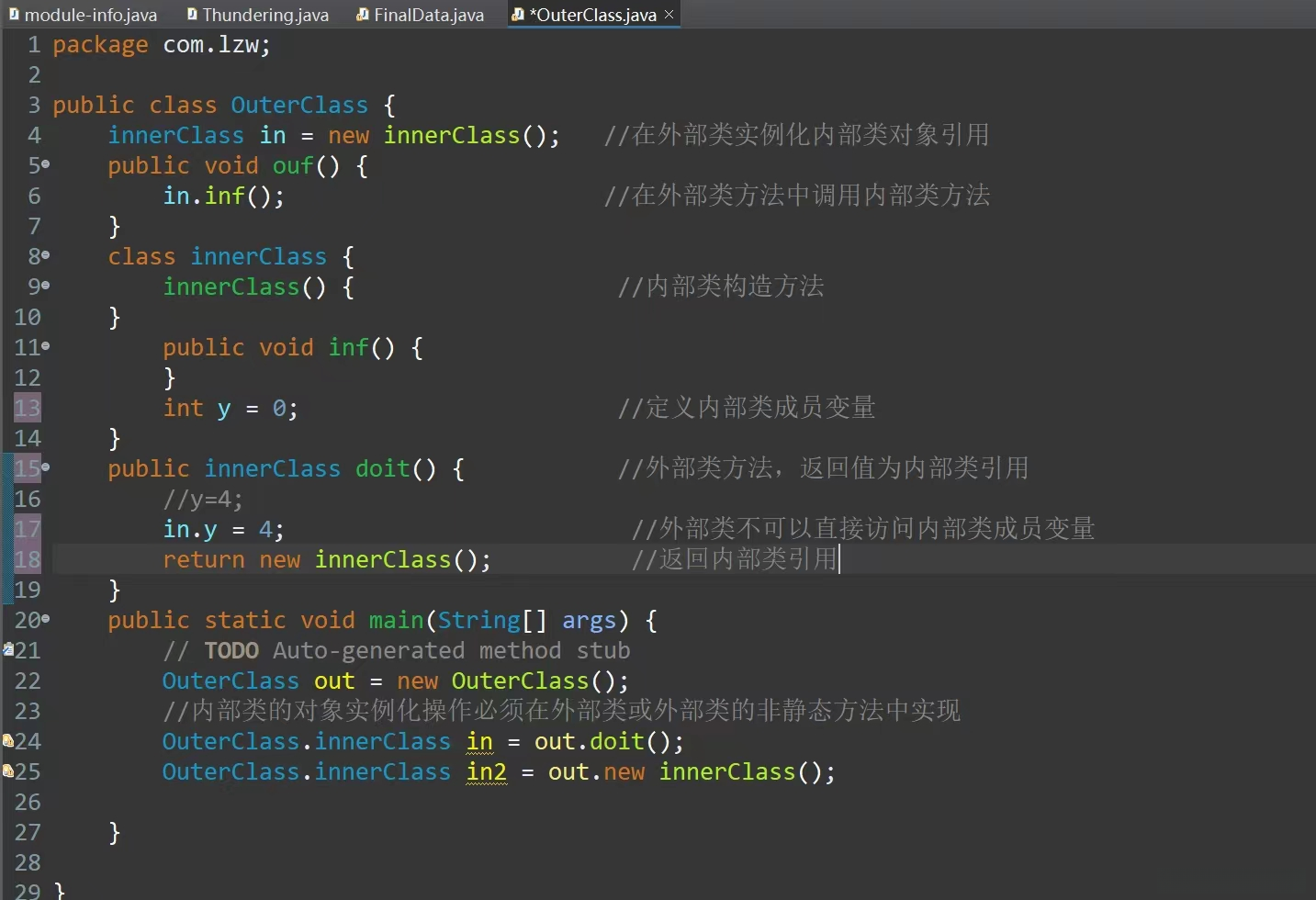Click the warning marker icon on line 24
The image size is (1316, 900).
[x=7, y=740]
